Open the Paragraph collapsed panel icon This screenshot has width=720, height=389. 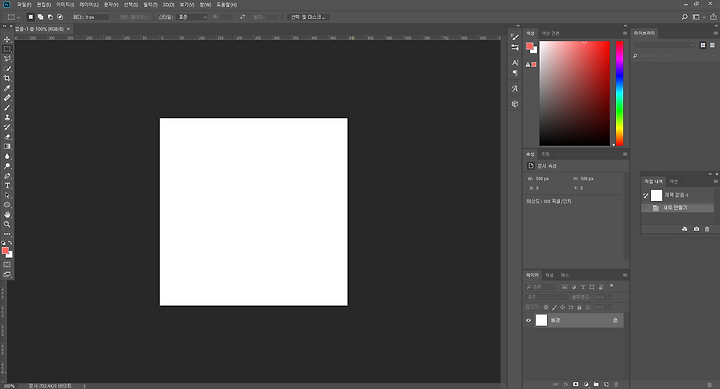(x=515, y=73)
